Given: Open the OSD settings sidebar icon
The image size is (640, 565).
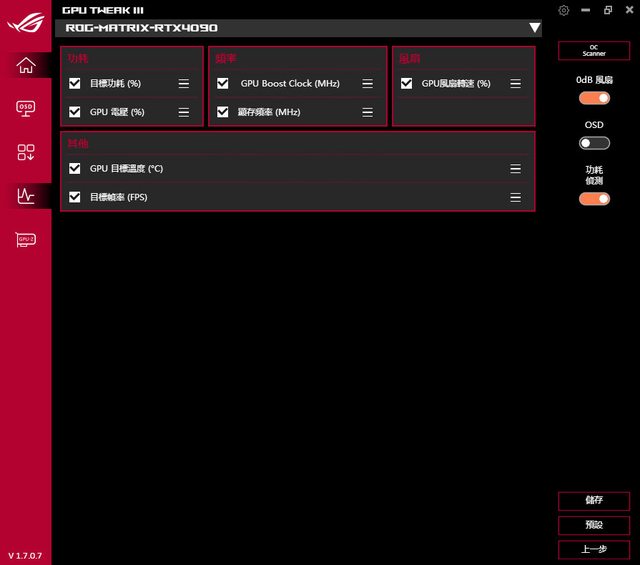Looking at the screenshot, I should pos(26,108).
